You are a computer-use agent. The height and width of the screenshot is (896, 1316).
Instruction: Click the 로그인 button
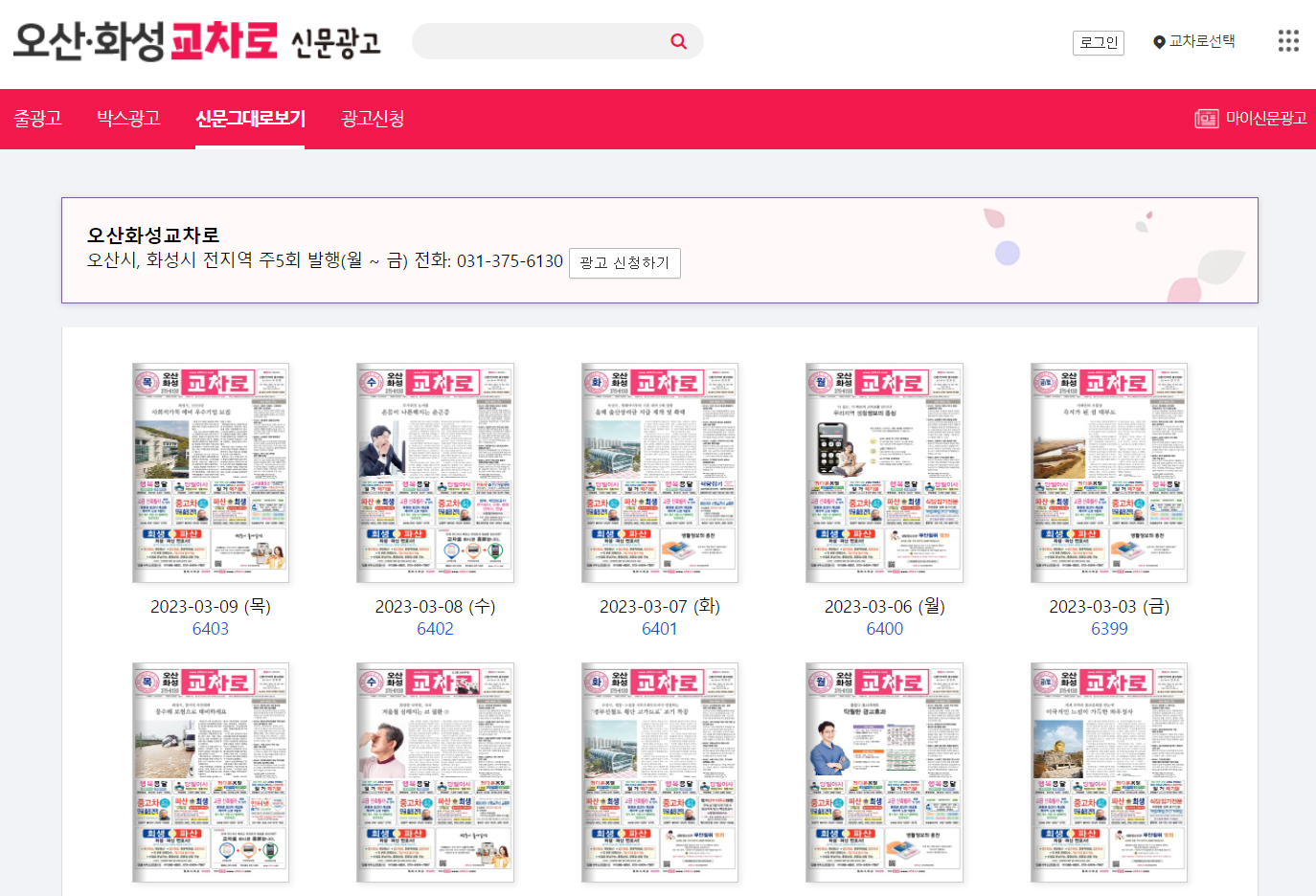[x=1099, y=42]
